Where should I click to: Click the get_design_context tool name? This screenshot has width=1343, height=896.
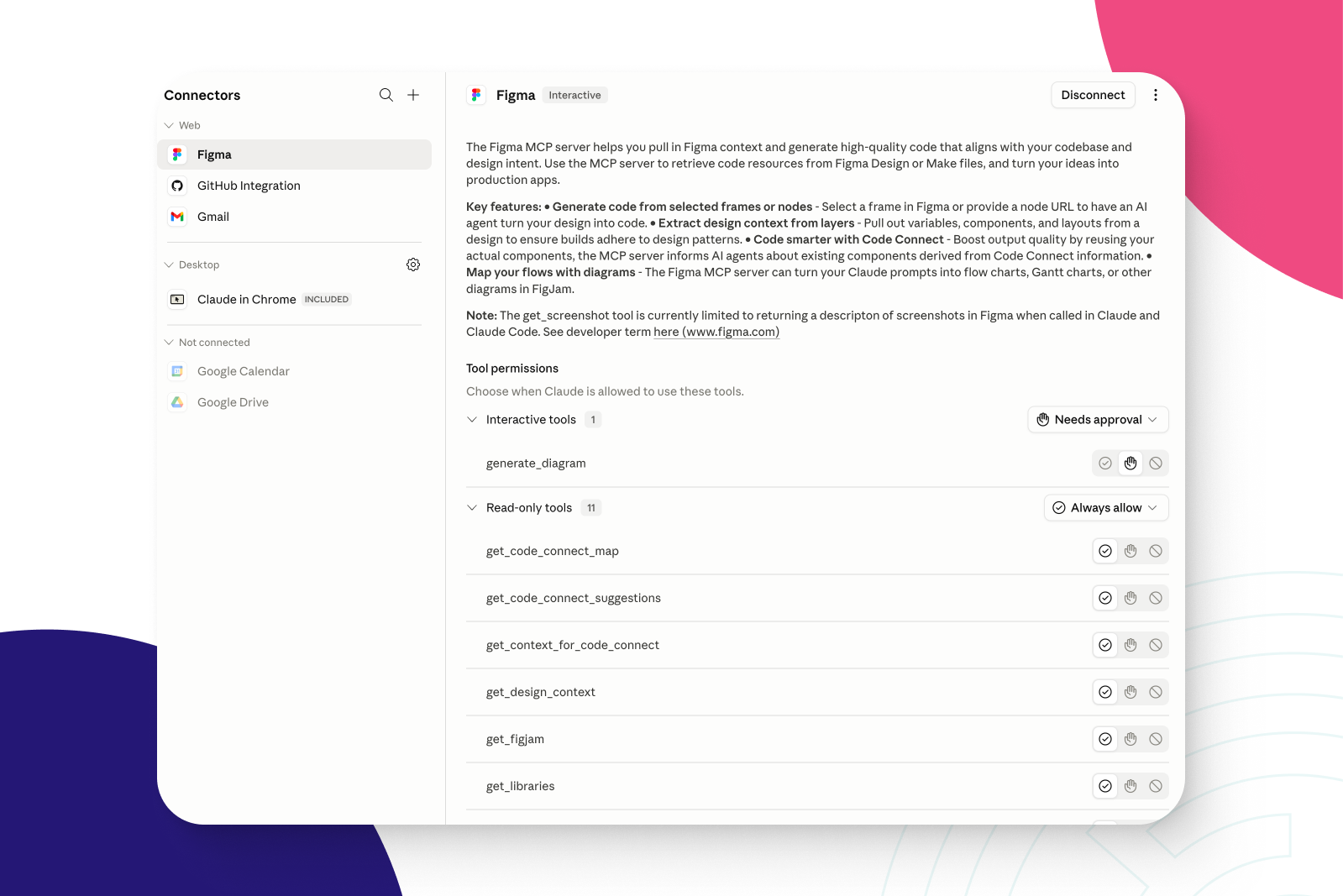pos(541,692)
